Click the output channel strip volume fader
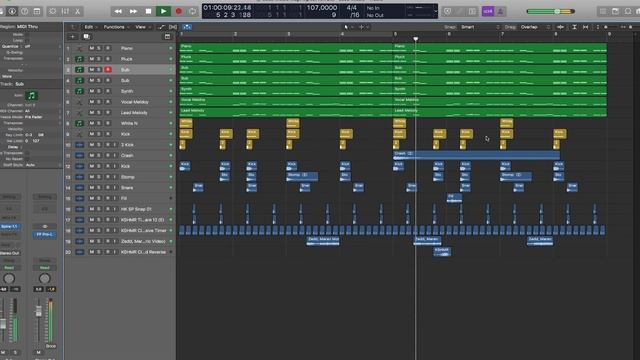The width and height of the screenshot is (640, 360). tap(38, 312)
